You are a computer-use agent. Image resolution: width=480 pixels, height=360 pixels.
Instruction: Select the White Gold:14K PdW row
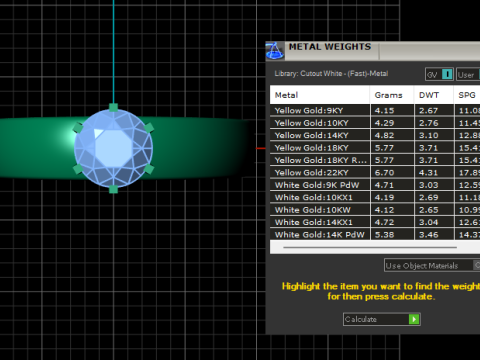coord(375,234)
